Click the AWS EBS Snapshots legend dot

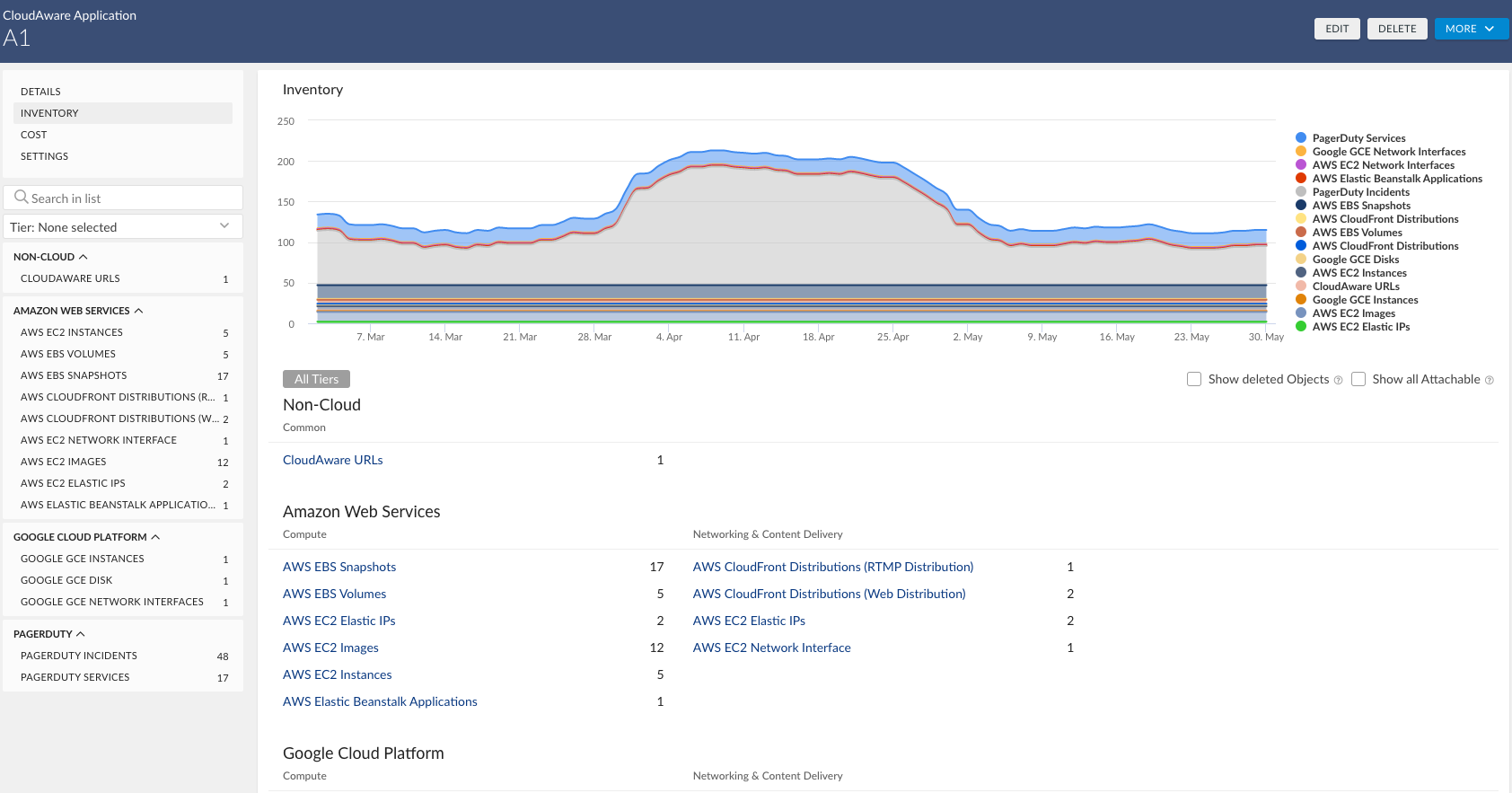click(1301, 206)
